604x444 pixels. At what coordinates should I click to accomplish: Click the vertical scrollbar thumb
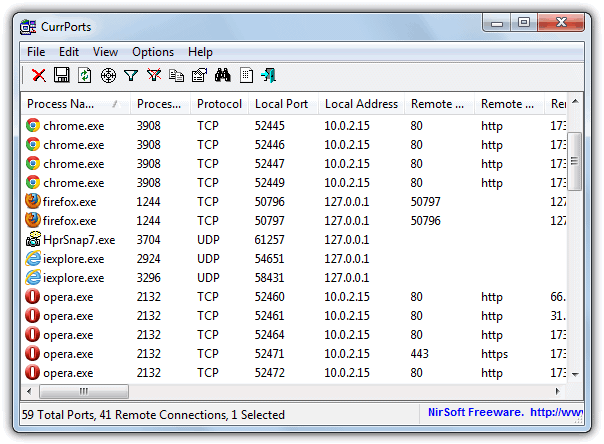click(574, 161)
